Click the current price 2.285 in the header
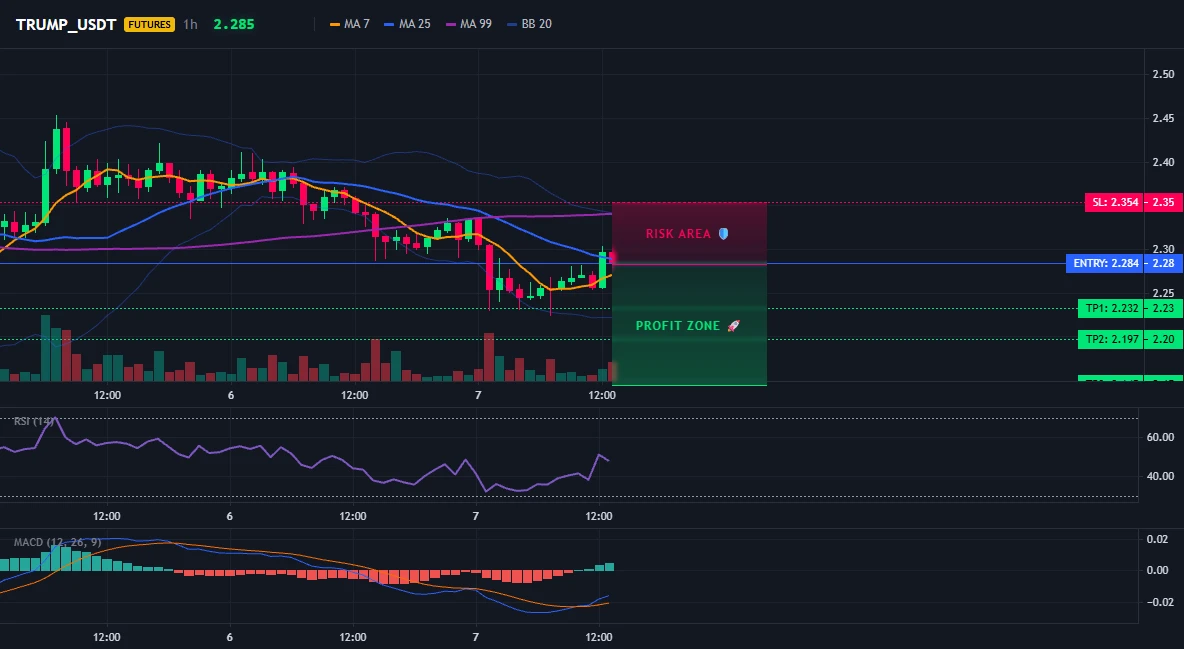The image size is (1184, 649). 233,24
